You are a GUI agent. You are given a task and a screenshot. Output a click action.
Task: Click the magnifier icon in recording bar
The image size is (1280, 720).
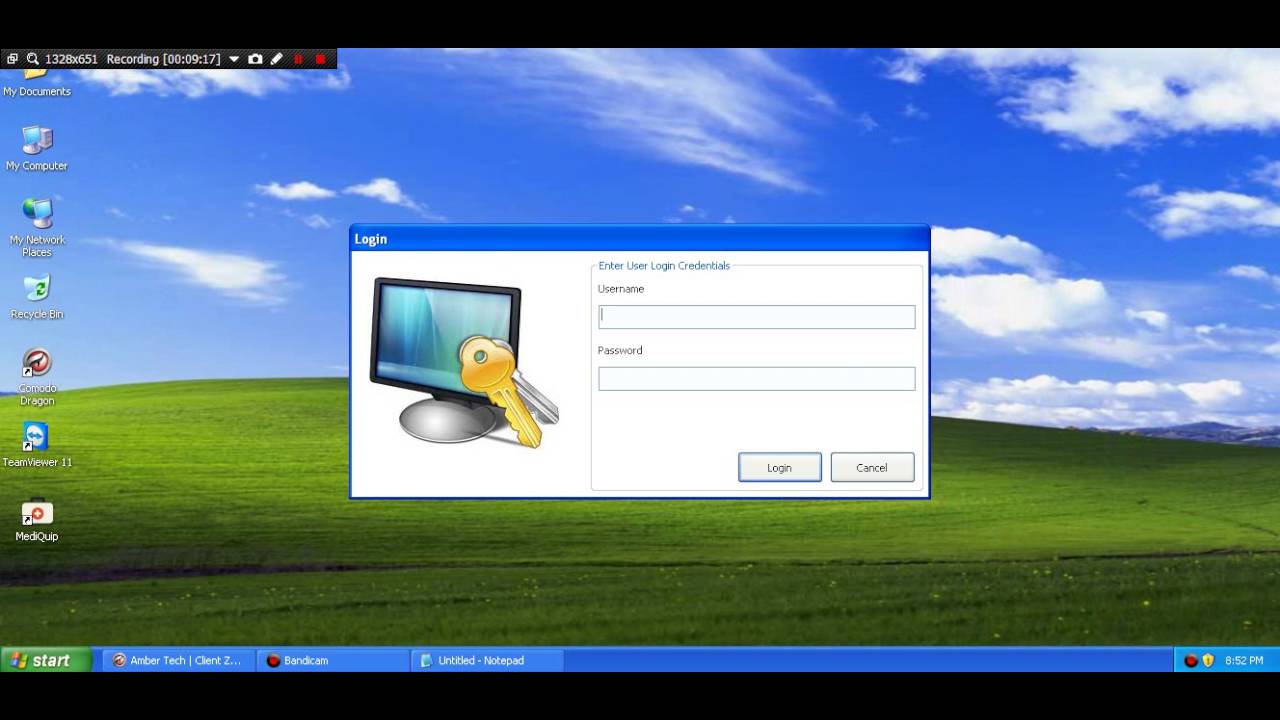33,59
